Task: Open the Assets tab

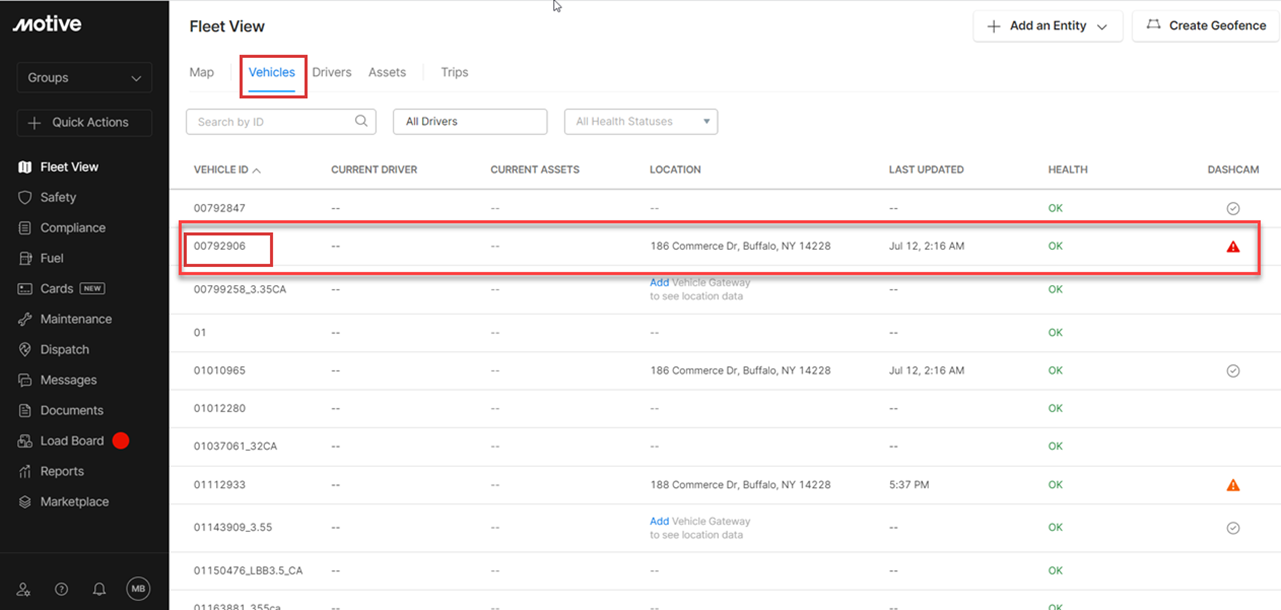Action: 387,72
